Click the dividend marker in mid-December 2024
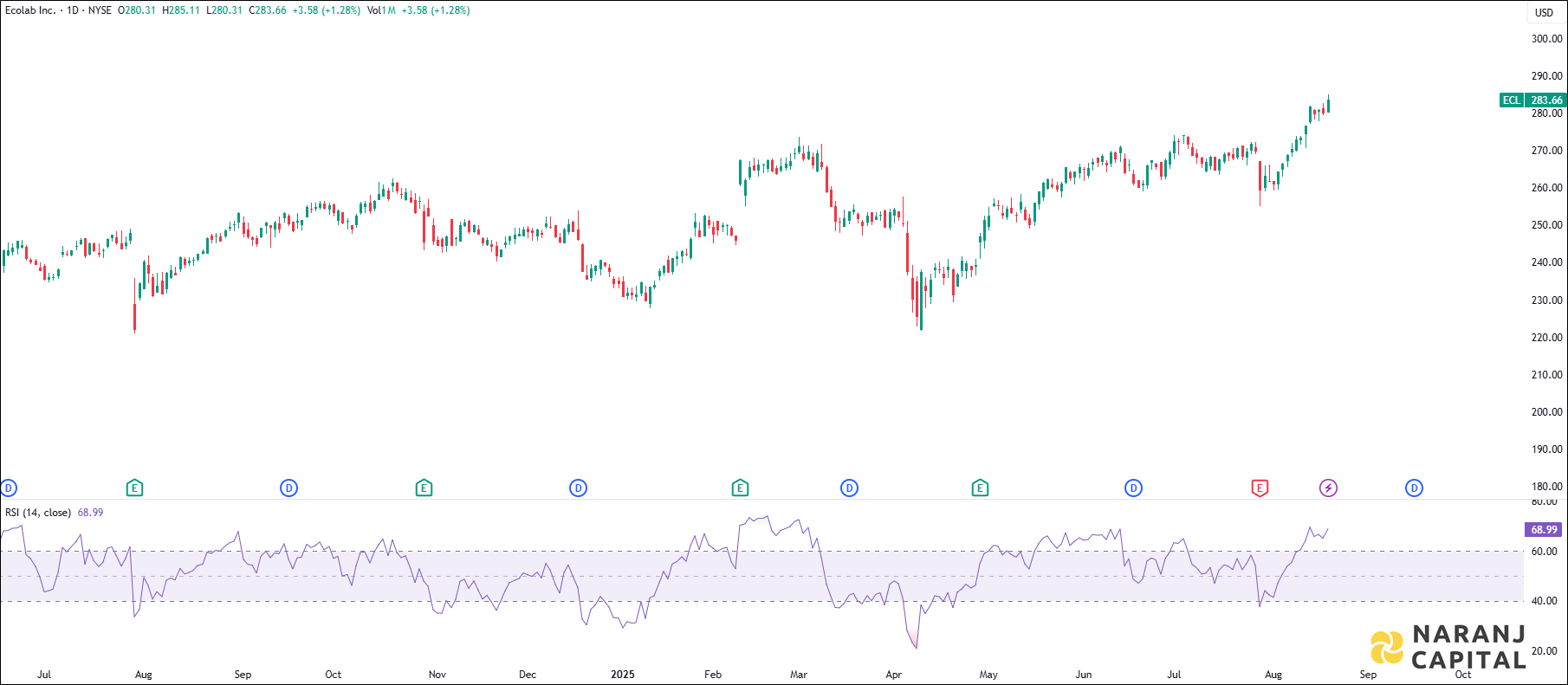 tap(579, 488)
